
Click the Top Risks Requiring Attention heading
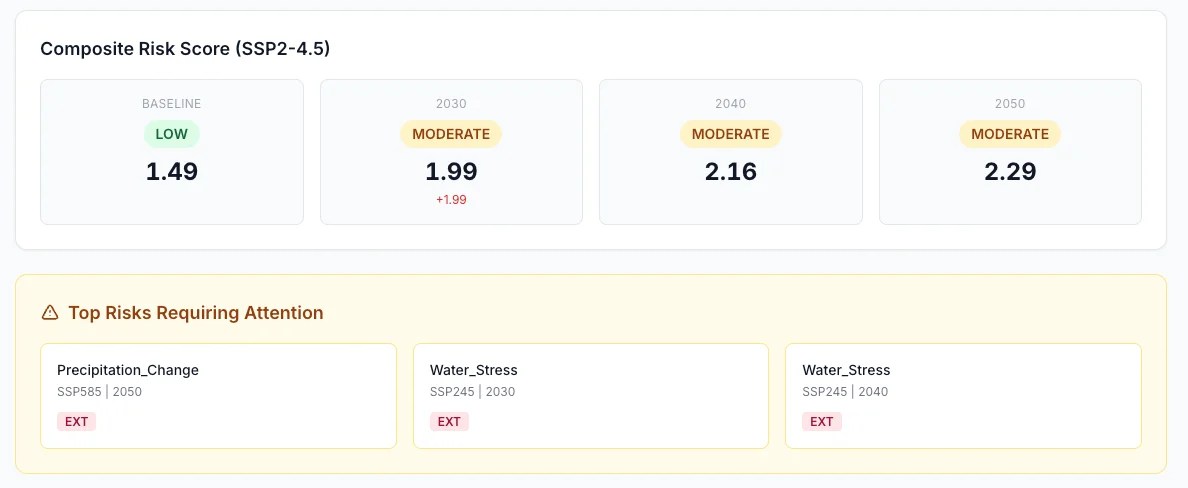(x=196, y=313)
